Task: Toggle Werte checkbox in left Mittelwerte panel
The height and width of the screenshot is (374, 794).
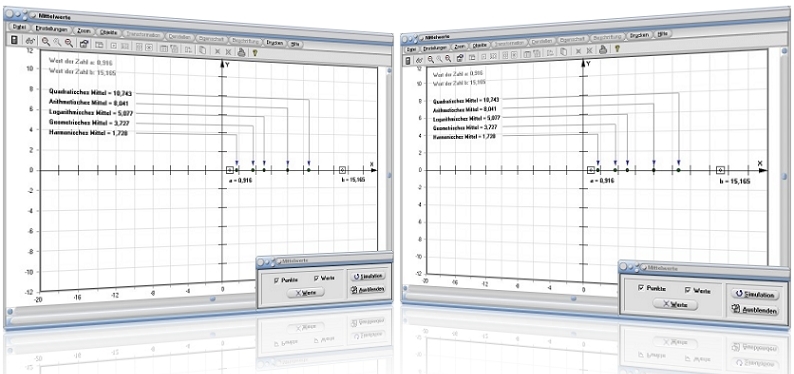Action: (316, 278)
